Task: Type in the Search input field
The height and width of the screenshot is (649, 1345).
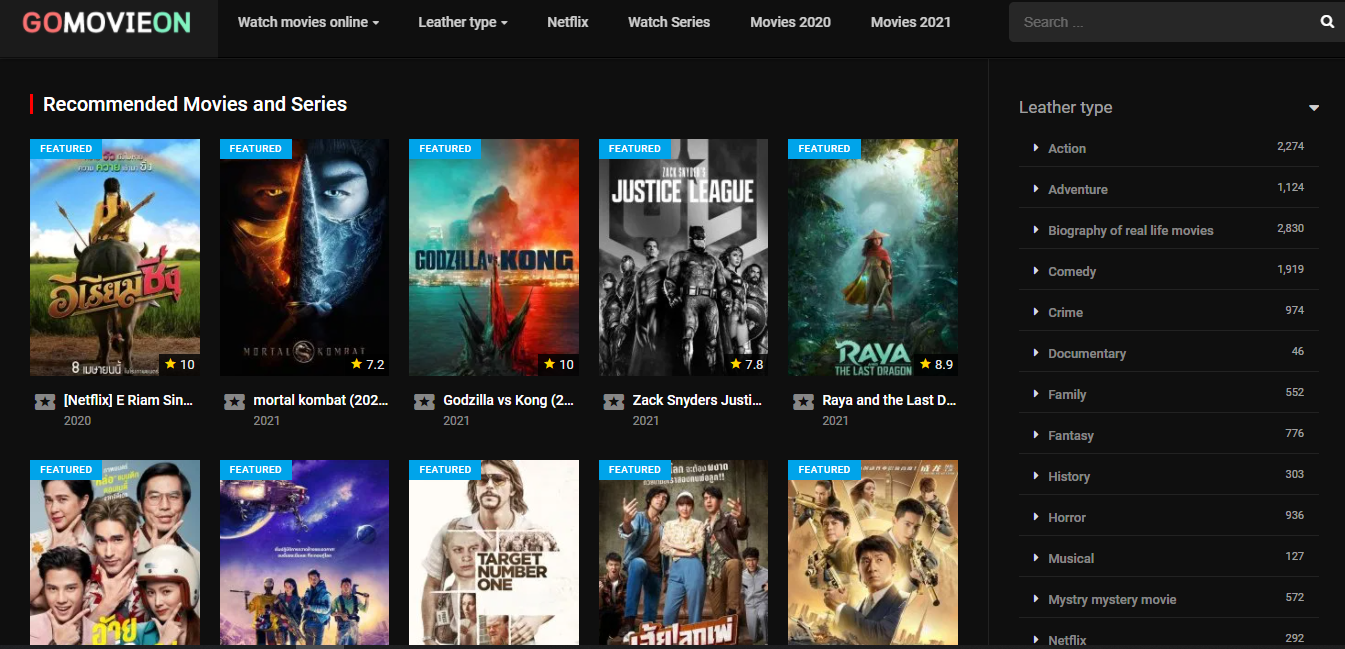Action: 1160,22
